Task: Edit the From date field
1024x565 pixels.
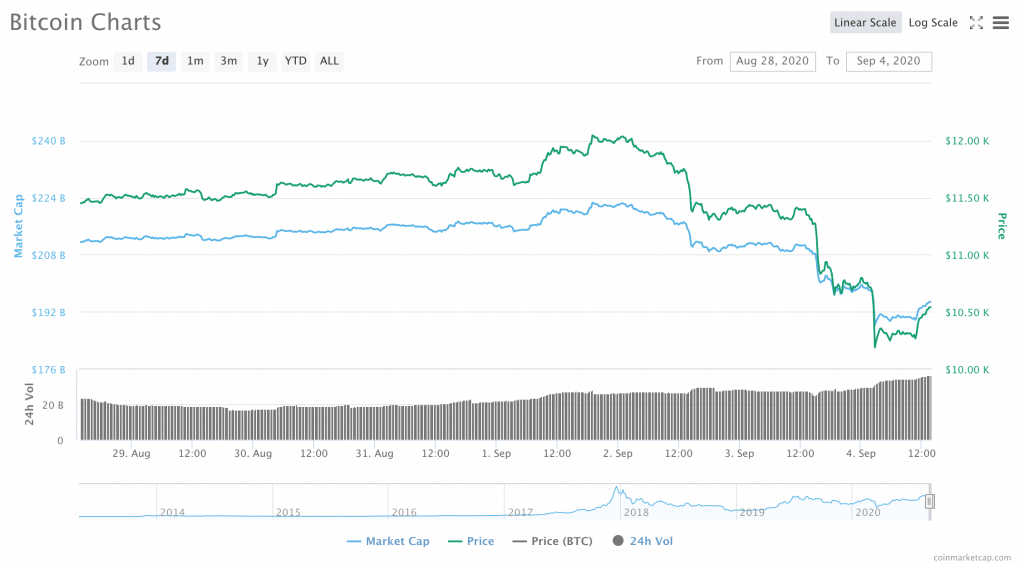Action: point(773,61)
